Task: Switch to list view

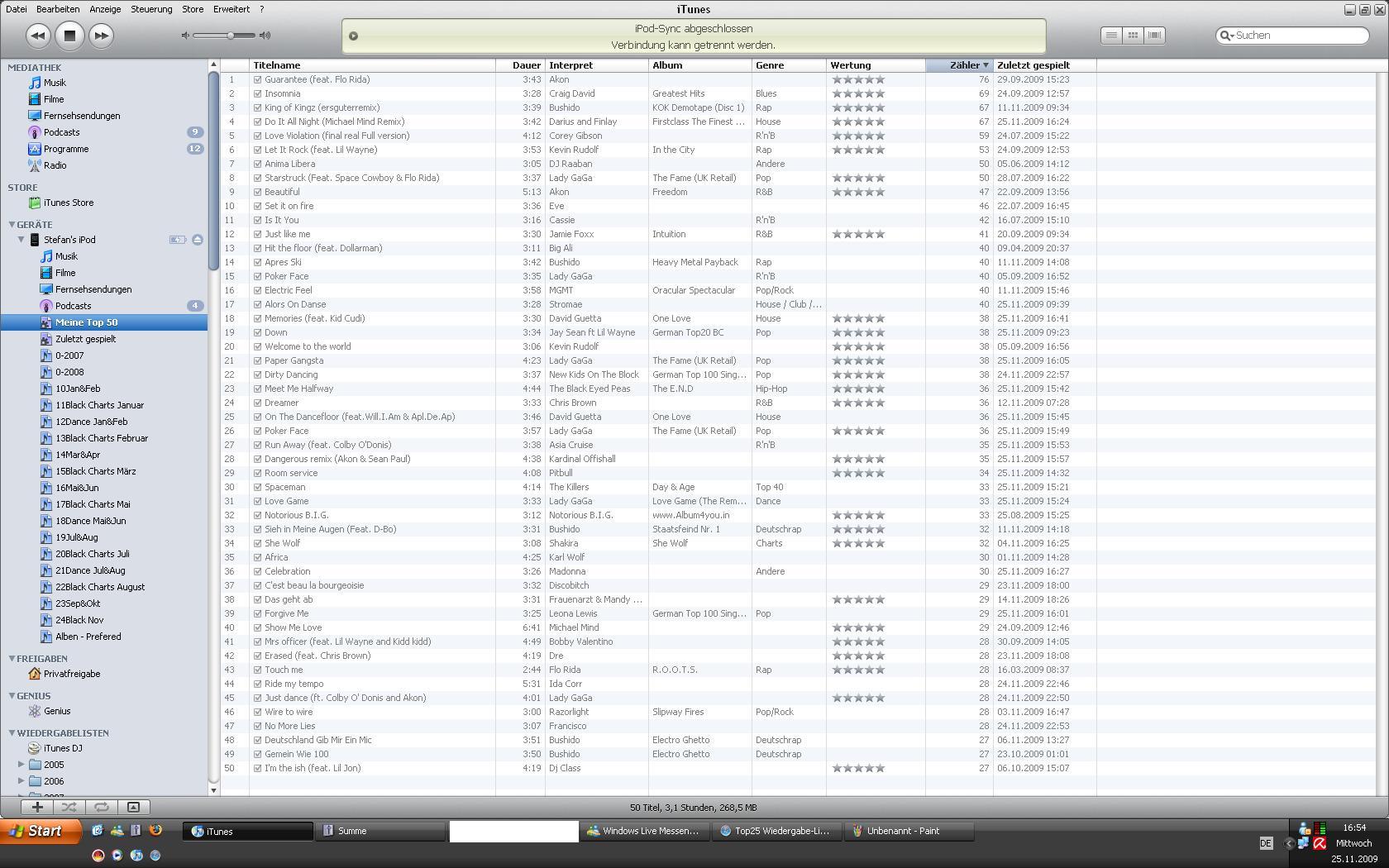Action: pos(1111,36)
